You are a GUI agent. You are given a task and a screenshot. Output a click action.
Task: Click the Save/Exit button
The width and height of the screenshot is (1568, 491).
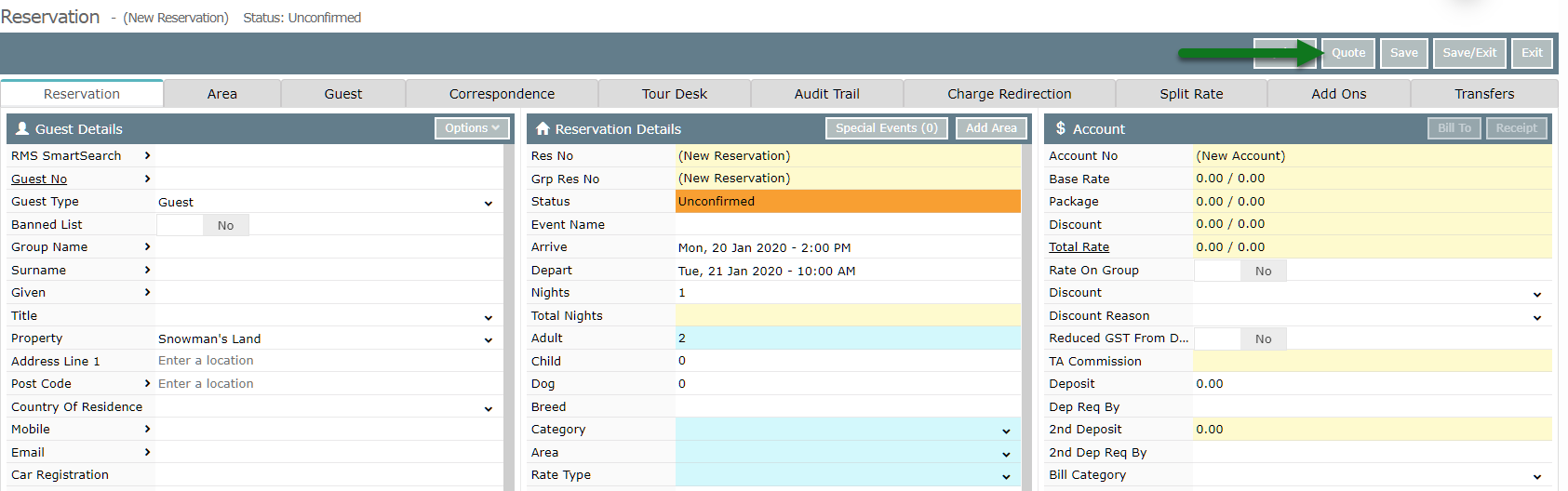coord(1469,53)
